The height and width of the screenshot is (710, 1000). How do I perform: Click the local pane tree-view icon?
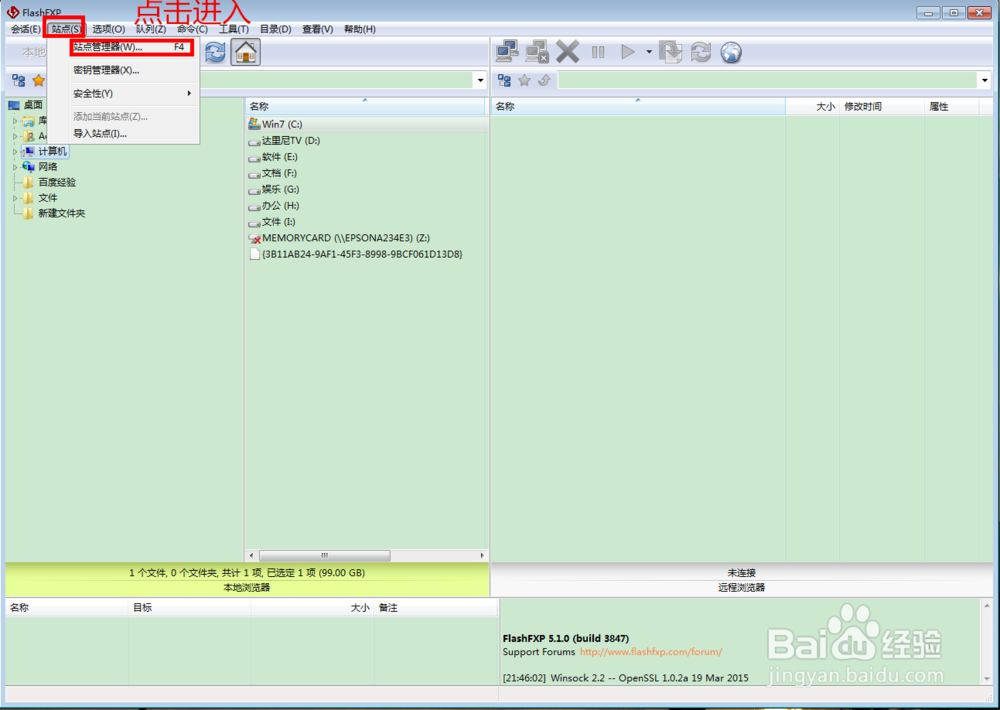click(18, 80)
